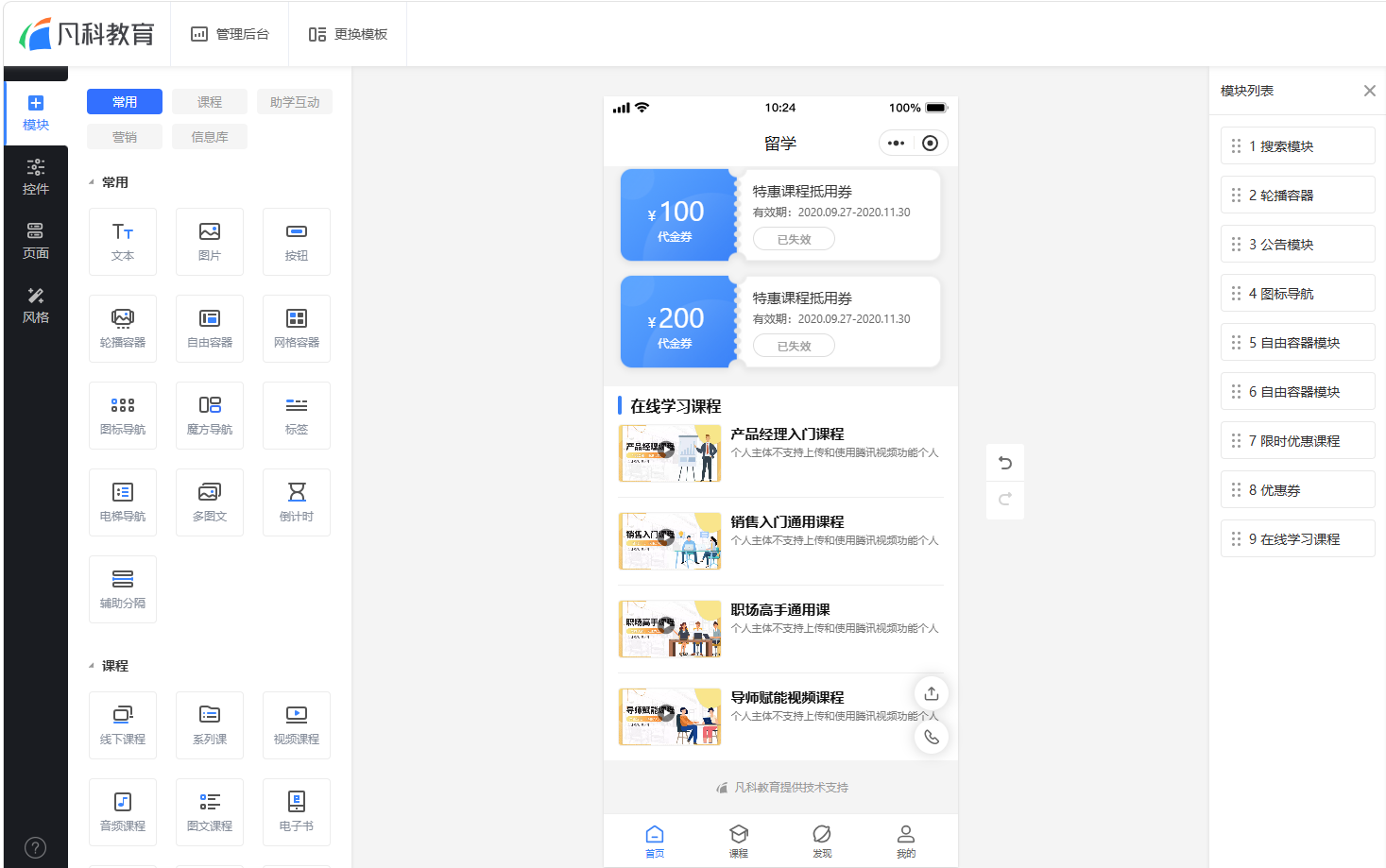Select 7 限时优惠课程 in module list
Viewport: 1386px width, 868px height.
pos(1297,440)
